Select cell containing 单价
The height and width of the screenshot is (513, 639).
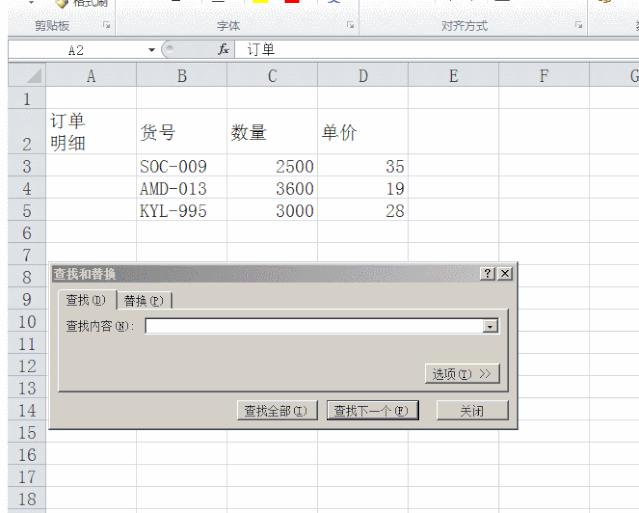pos(363,132)
